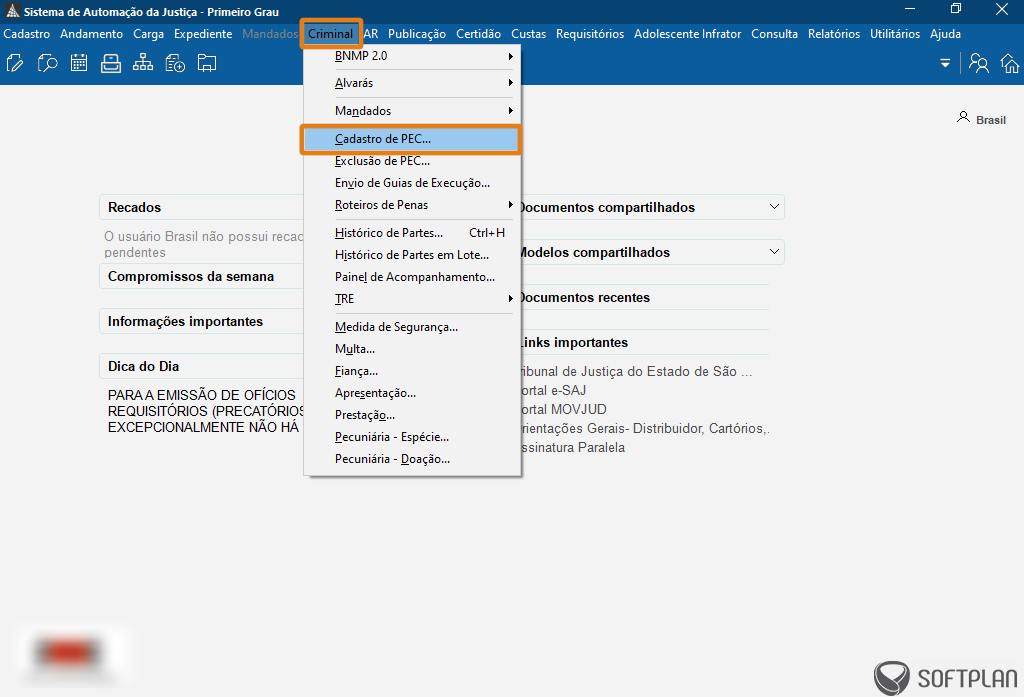Open the toolbar overflow down arrow

945,63
